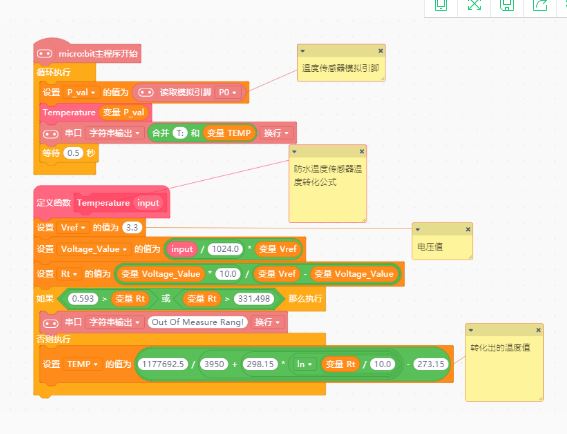The image size is (567, 434).
Task: Collapse the voltage value comment with its arrow
Action: click(x=418, y=229)
